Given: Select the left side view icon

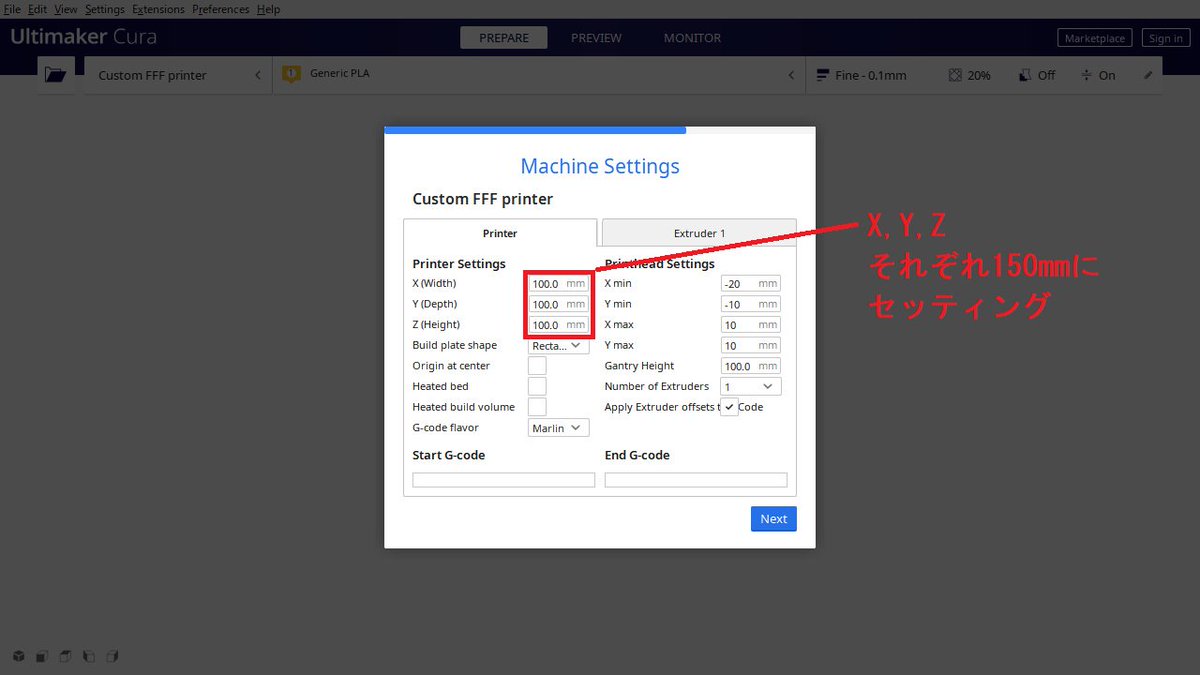Looking at the screenshot, I should pyautogui.click(x=89, y=656).
